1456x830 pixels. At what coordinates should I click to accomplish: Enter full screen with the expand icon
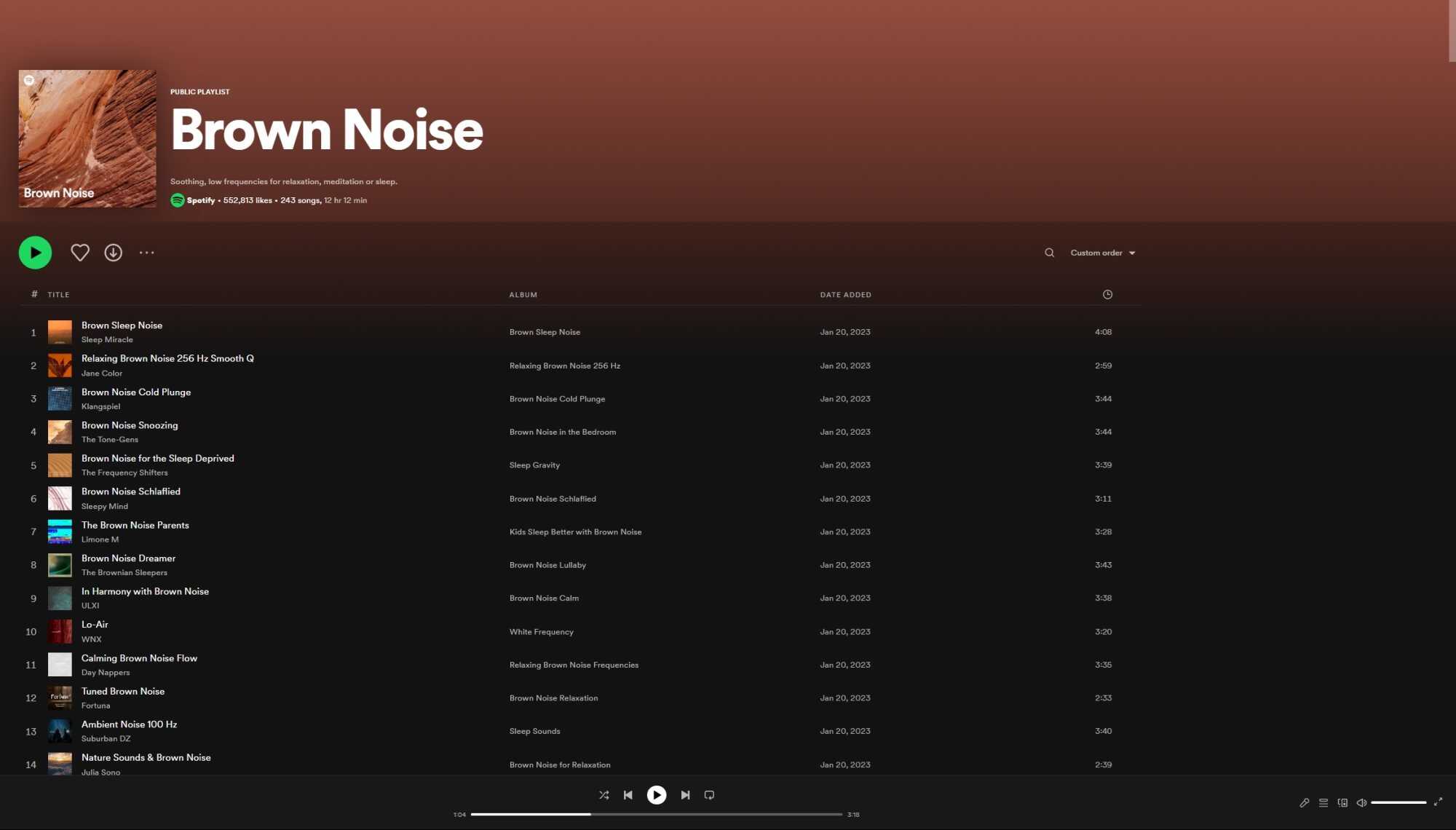click(x=1438, y=802)
